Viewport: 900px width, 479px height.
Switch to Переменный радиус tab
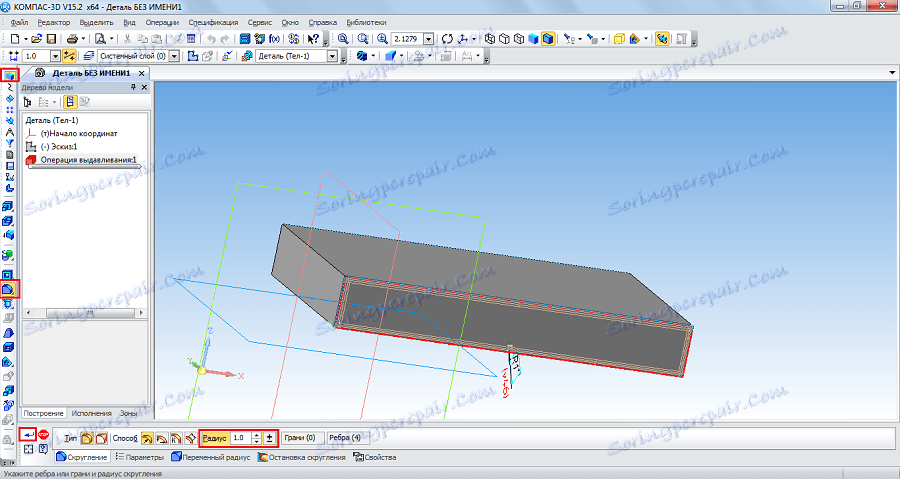click(211, 457)
